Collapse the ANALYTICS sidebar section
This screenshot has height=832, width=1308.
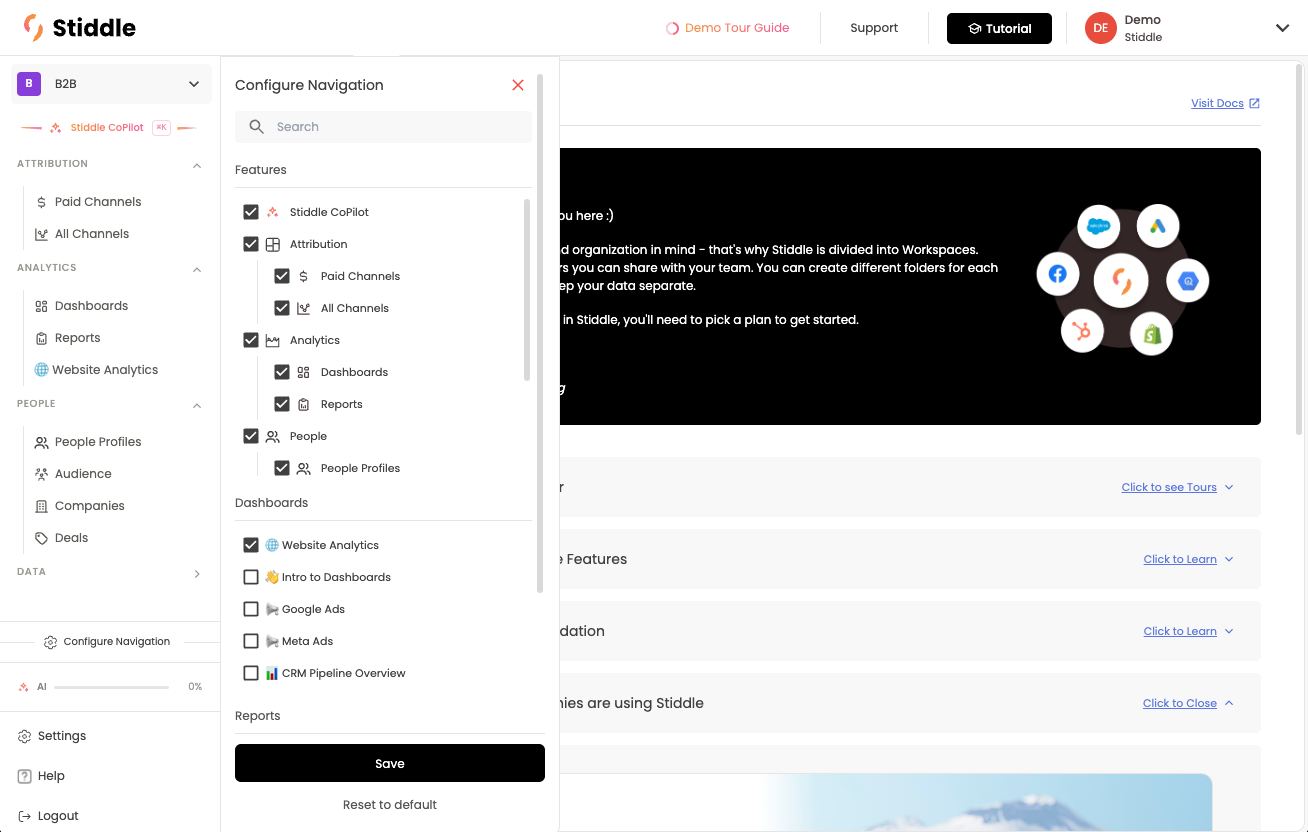(x=197, y=269)
